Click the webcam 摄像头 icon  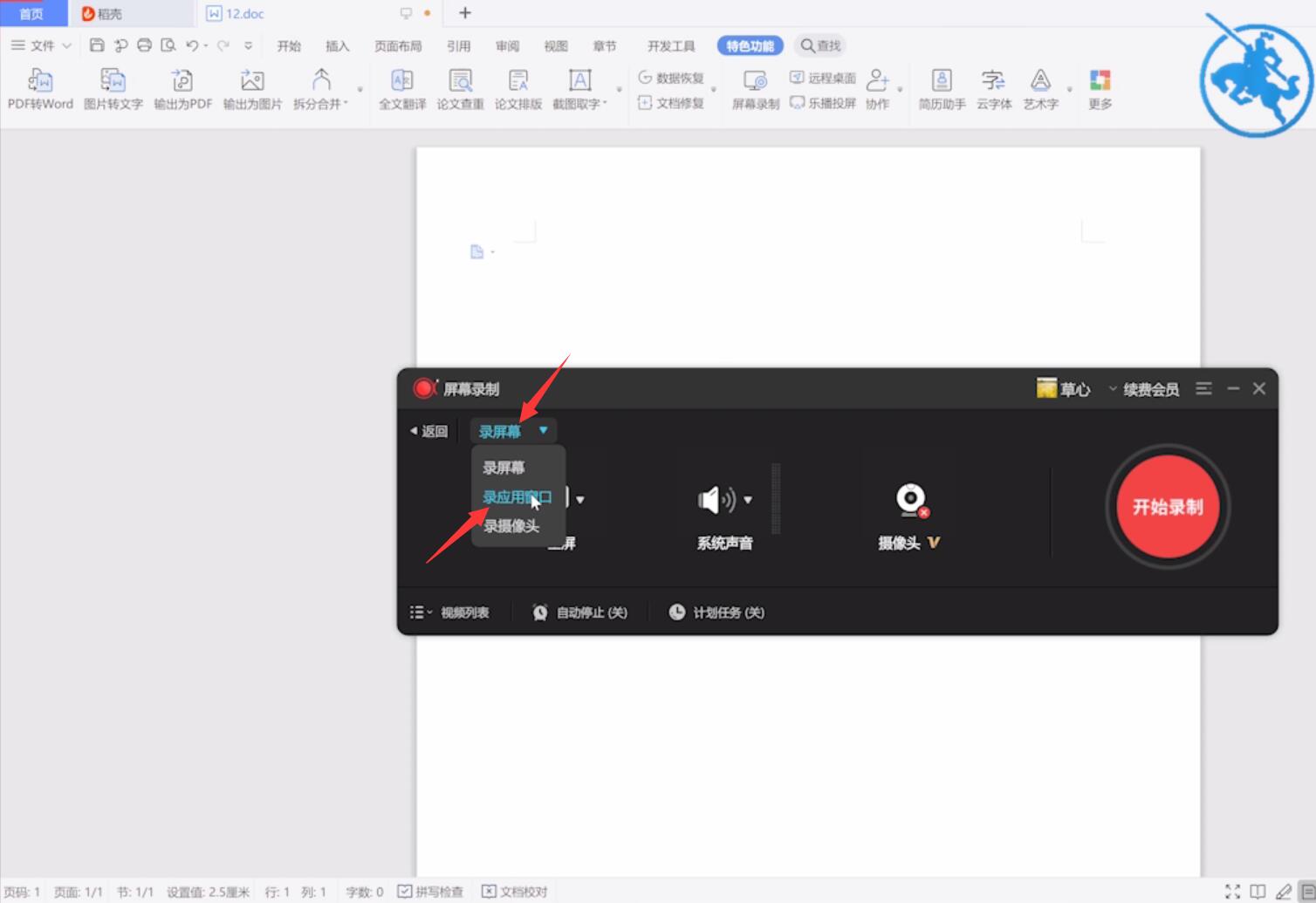[x=911, y=500]
